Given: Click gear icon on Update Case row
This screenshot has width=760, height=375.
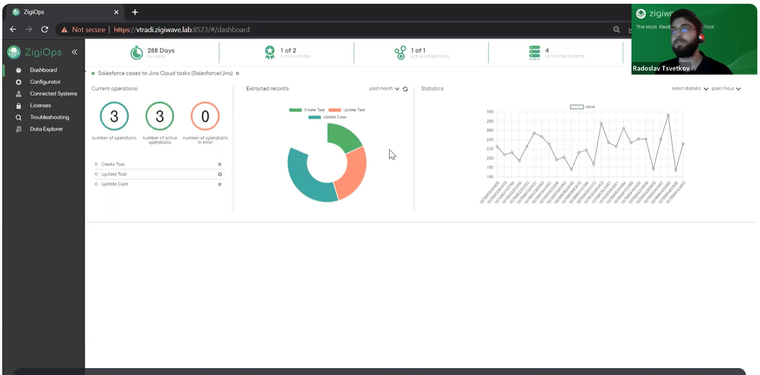Looking at the screenshot, I should point(220,184).
